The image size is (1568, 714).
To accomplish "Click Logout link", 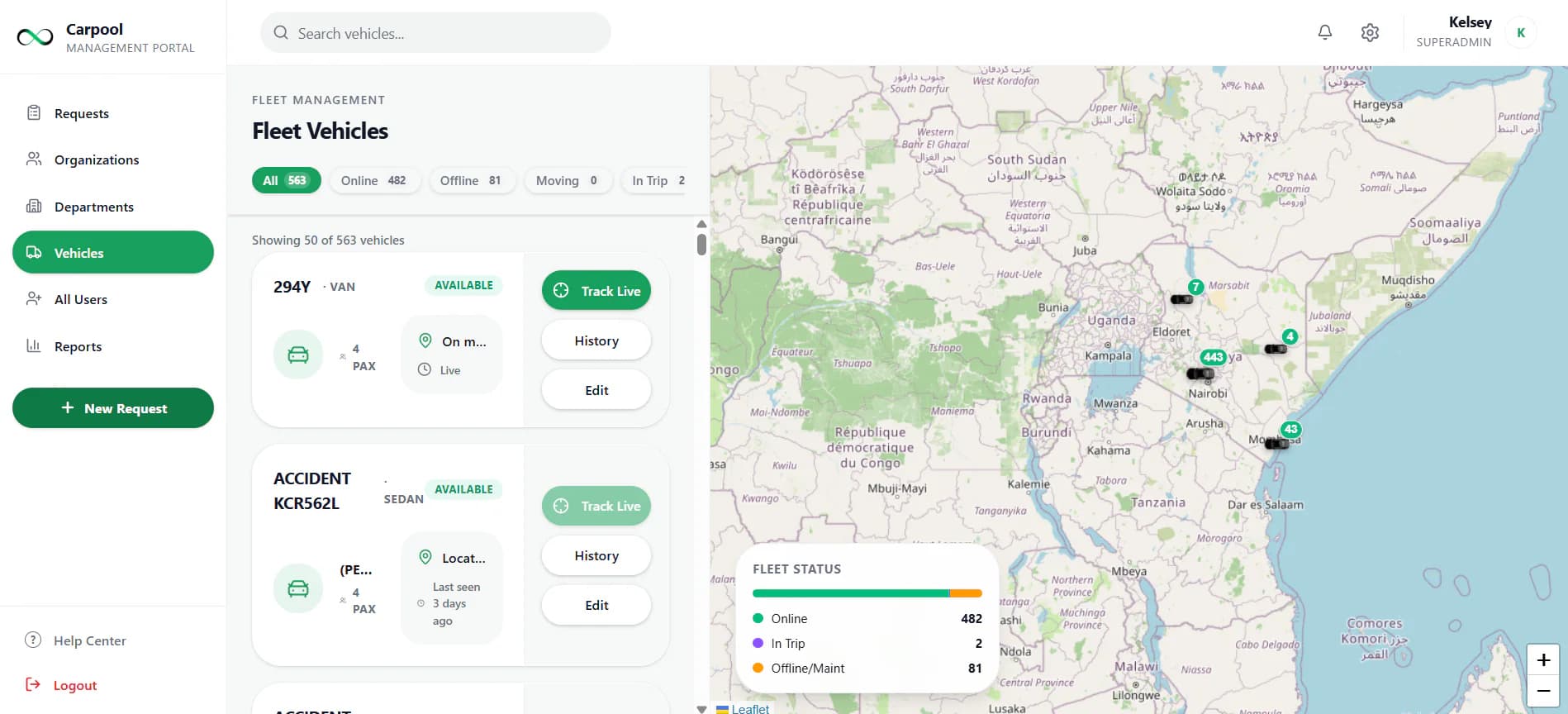I will (75, 685).
